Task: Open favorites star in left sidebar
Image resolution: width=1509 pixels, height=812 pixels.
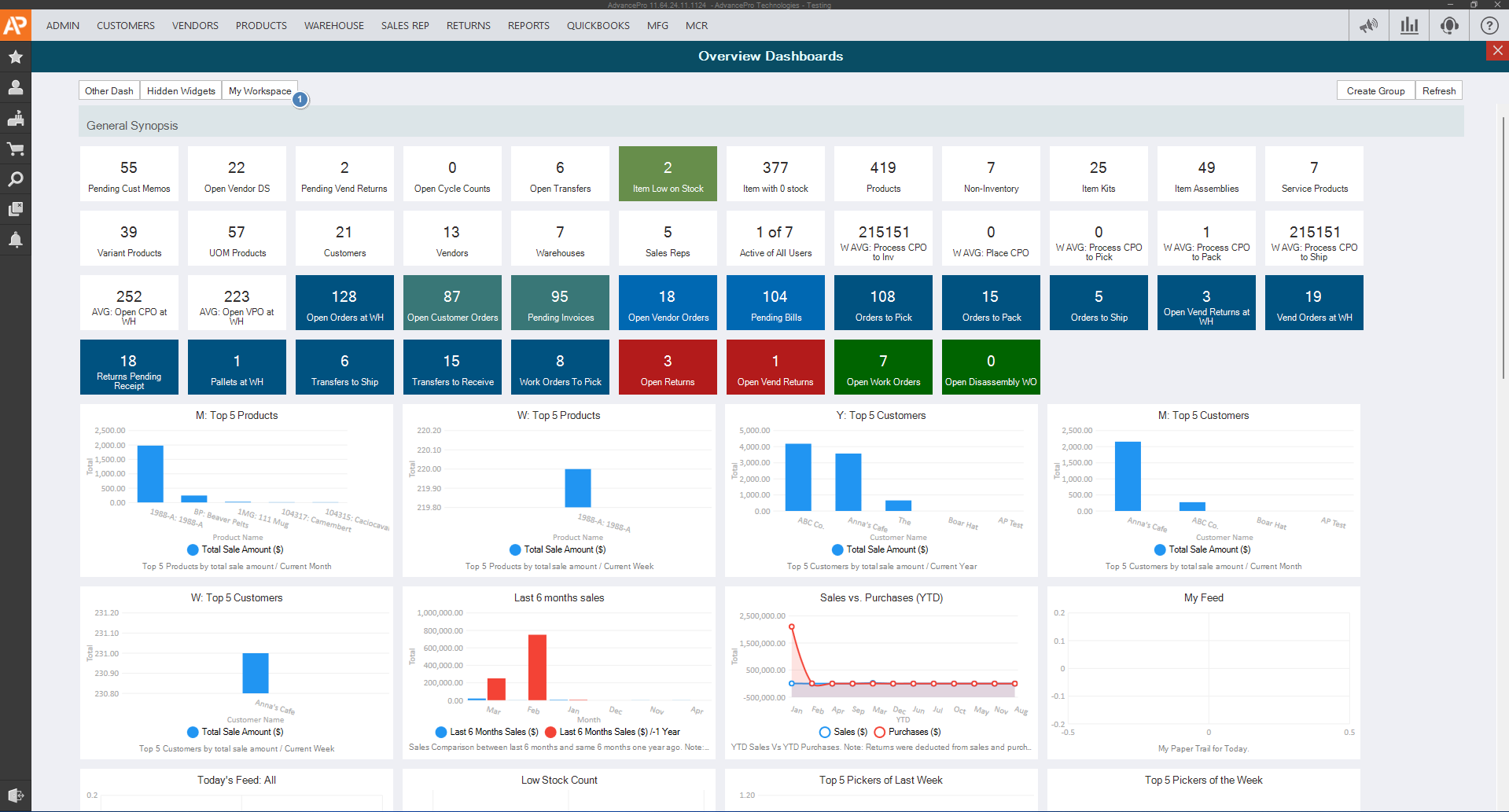Action: click(15, 57)
